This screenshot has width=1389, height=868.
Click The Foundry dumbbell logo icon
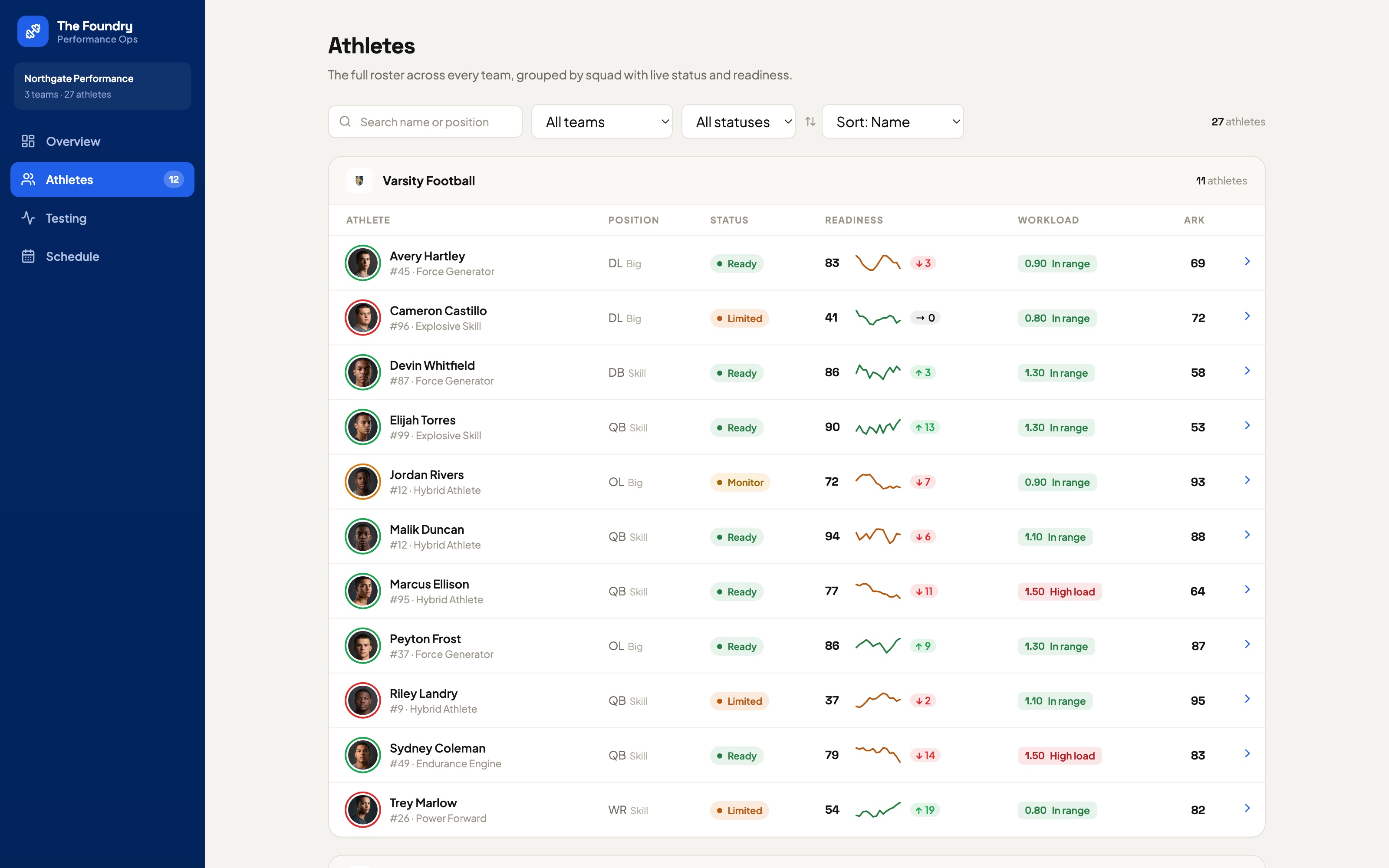[x=33, y=31]
